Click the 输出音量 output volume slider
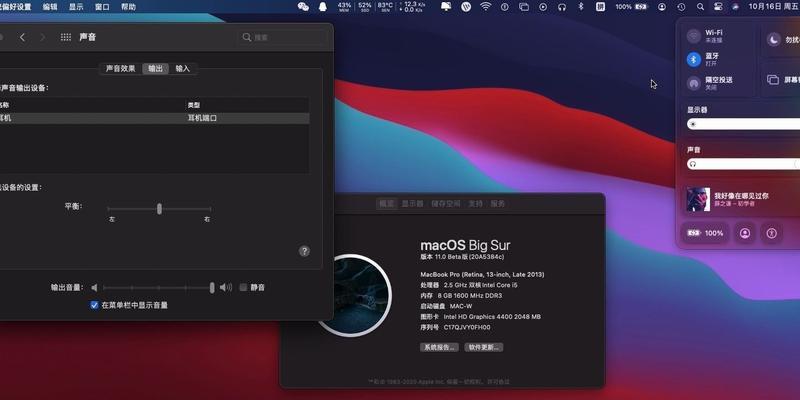Screen dimensions: 800x400 pyautogui.click(x=161, y=288)
